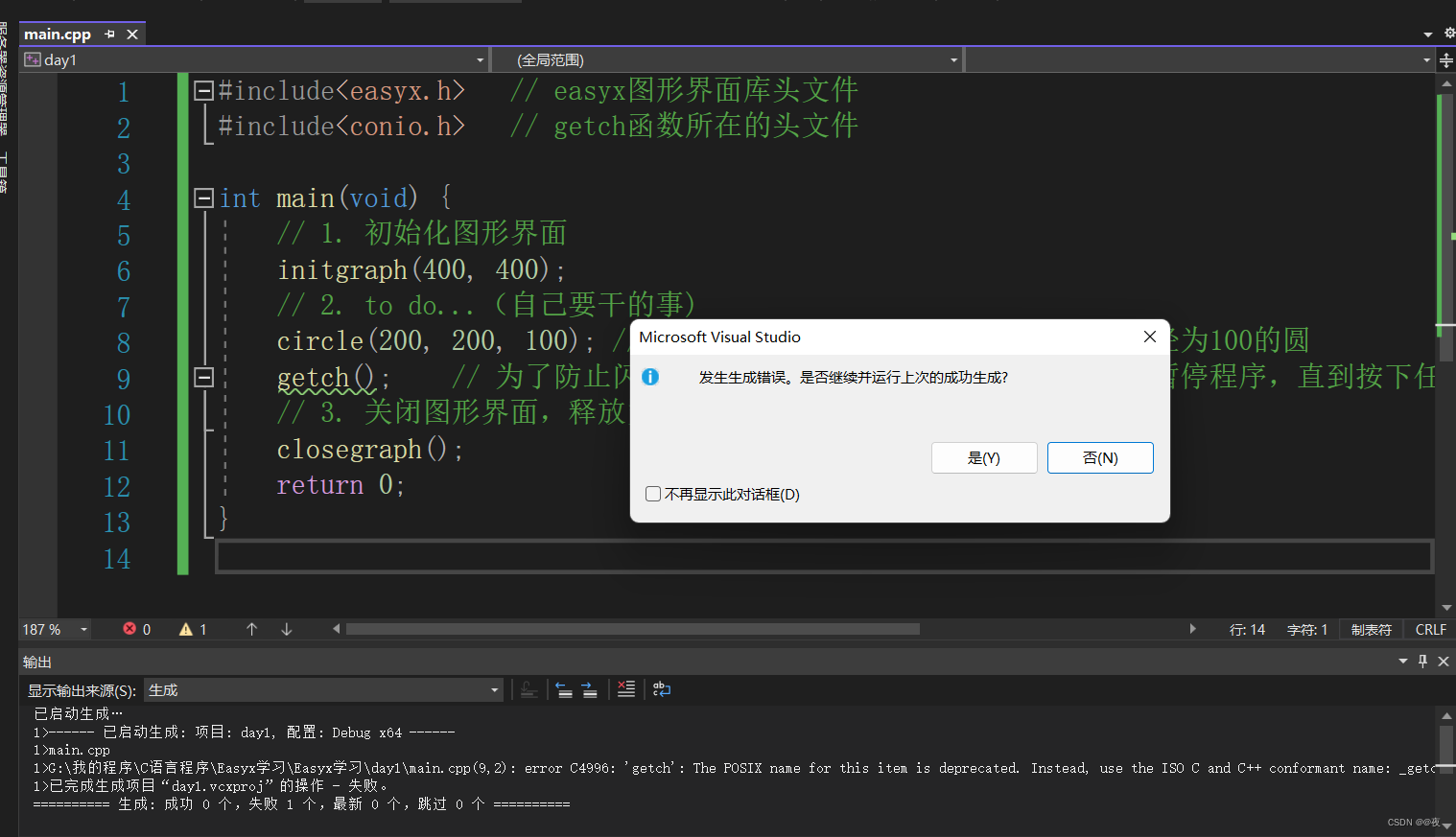Jump to next message in output

(589, 689)
